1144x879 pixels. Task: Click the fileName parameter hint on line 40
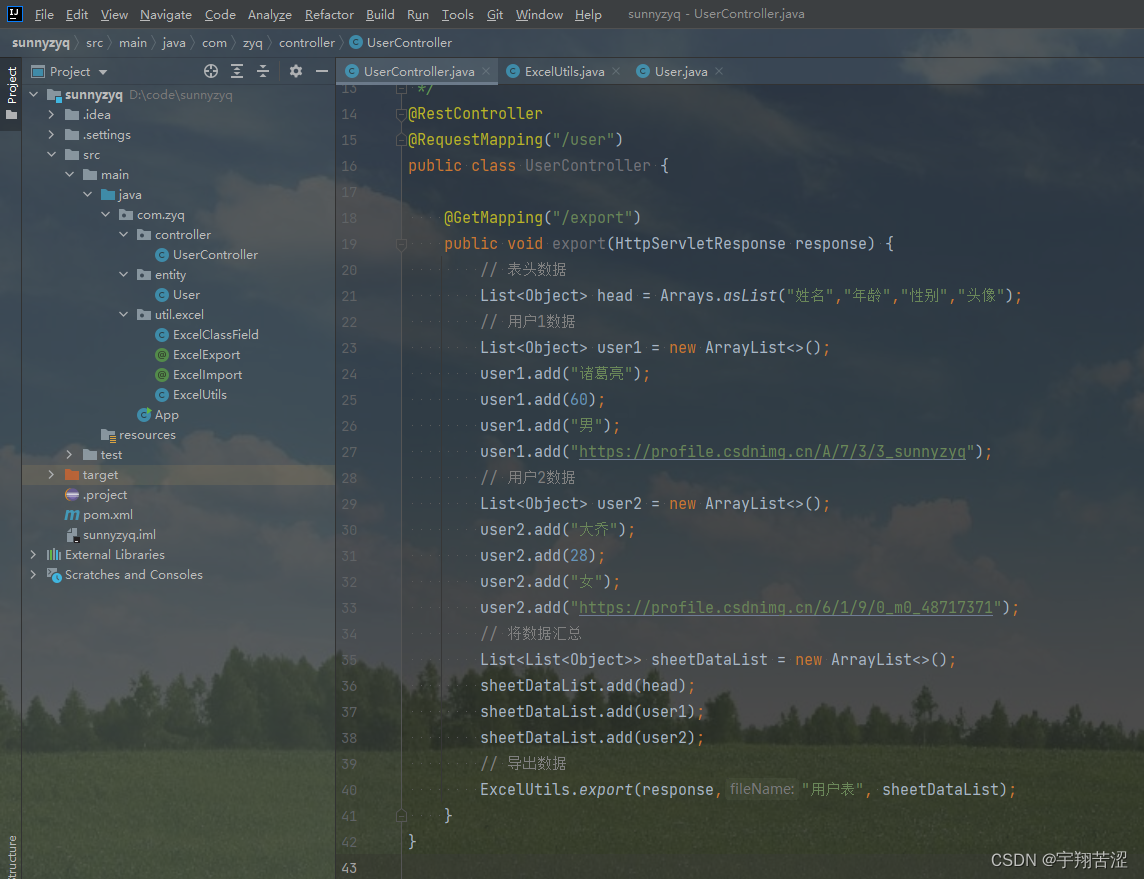[762, 789]
